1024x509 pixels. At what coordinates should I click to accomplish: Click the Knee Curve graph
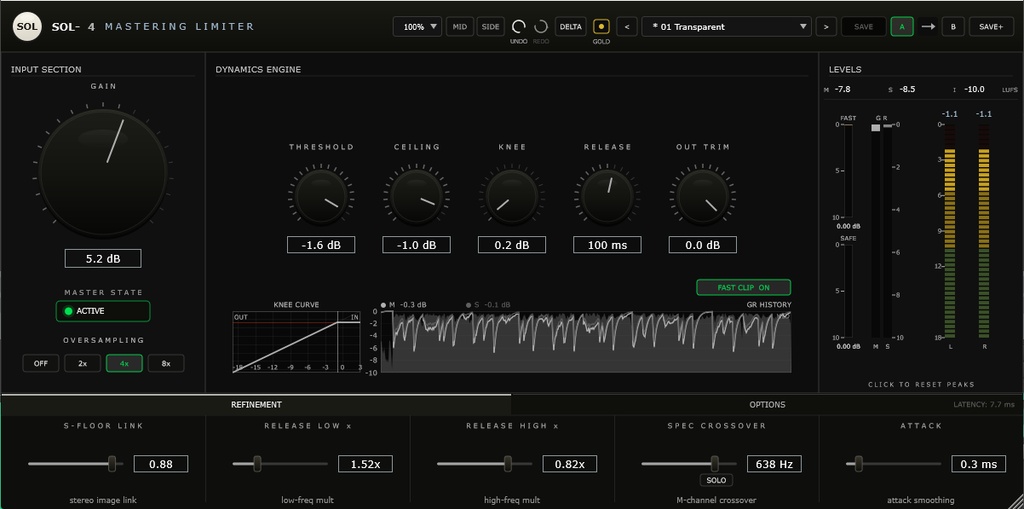[296, 342]
